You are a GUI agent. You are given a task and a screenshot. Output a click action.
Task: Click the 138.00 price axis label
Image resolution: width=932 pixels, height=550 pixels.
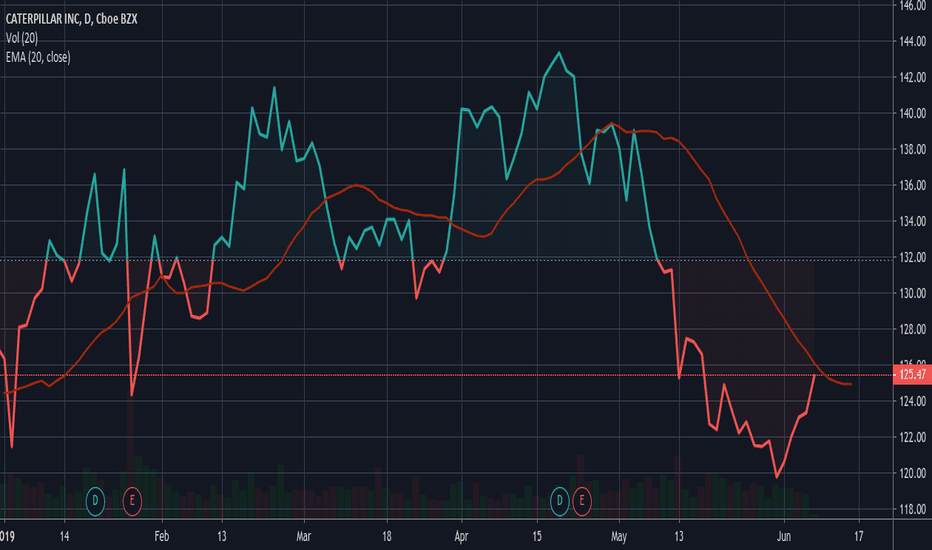point(912,149)
